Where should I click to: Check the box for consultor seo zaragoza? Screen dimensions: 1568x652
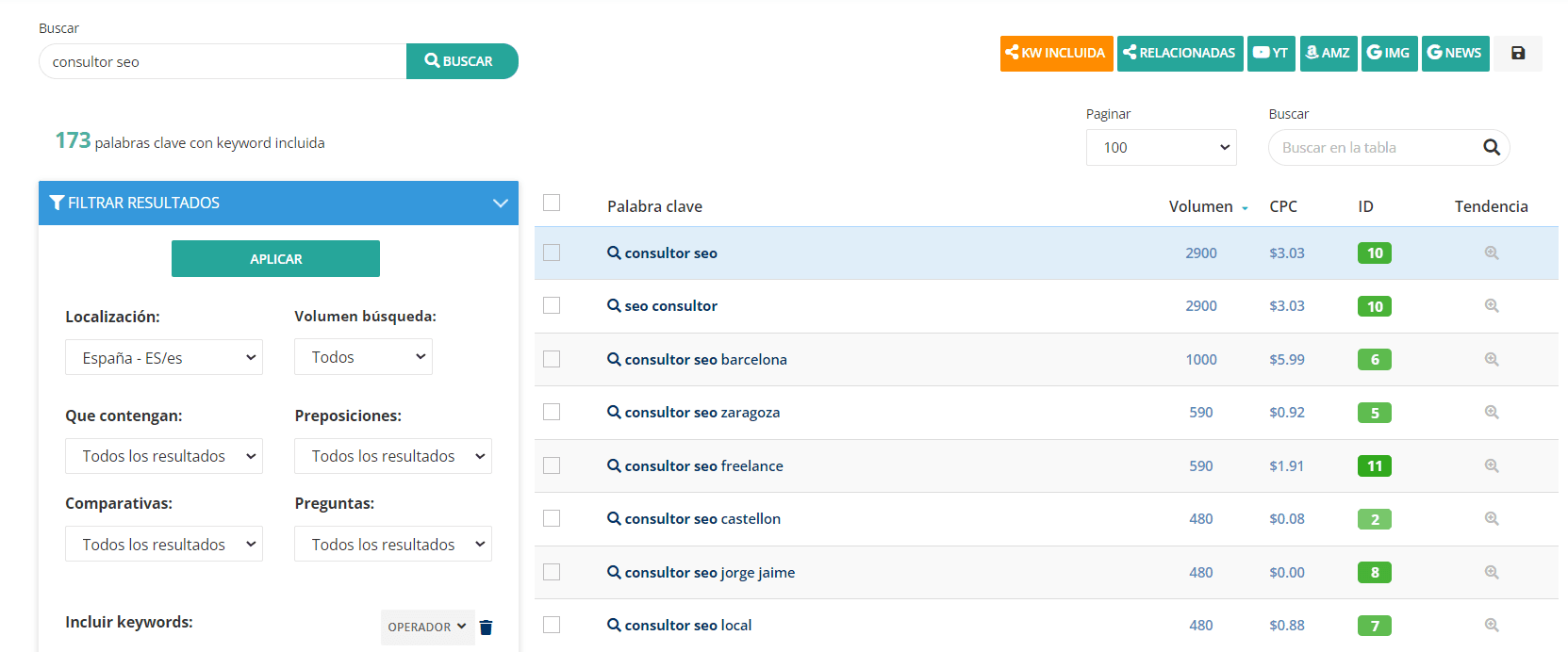click(552, 412)
